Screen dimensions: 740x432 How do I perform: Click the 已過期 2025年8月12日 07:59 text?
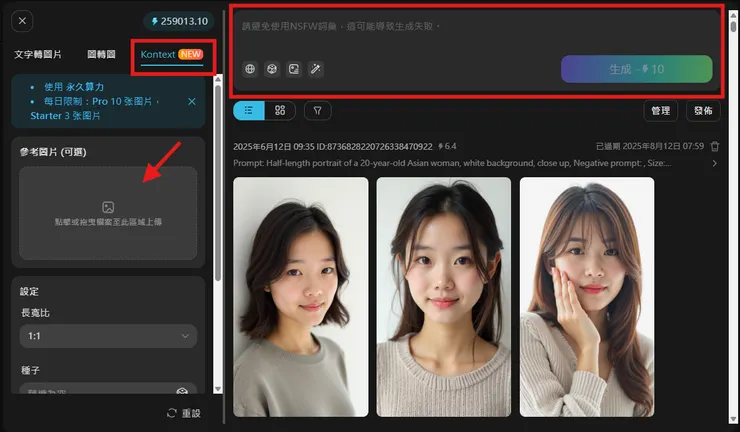tap(650, 146)
